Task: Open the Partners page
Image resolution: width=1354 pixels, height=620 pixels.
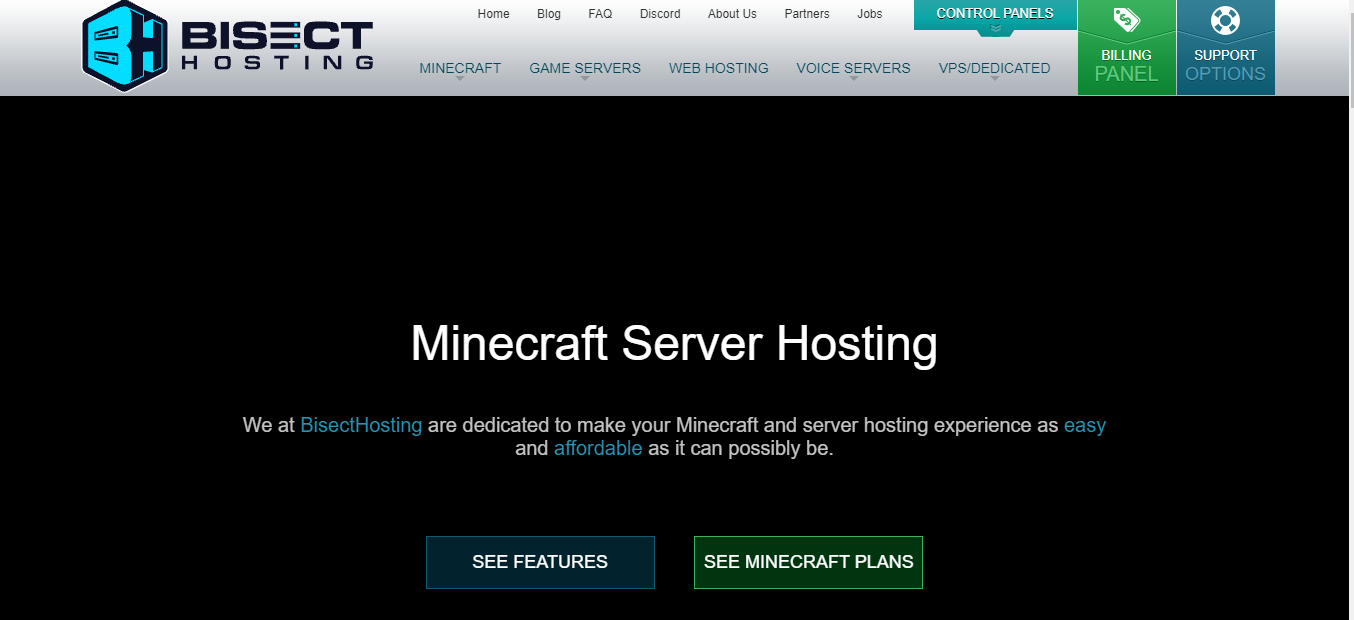Action: point(807,14)
